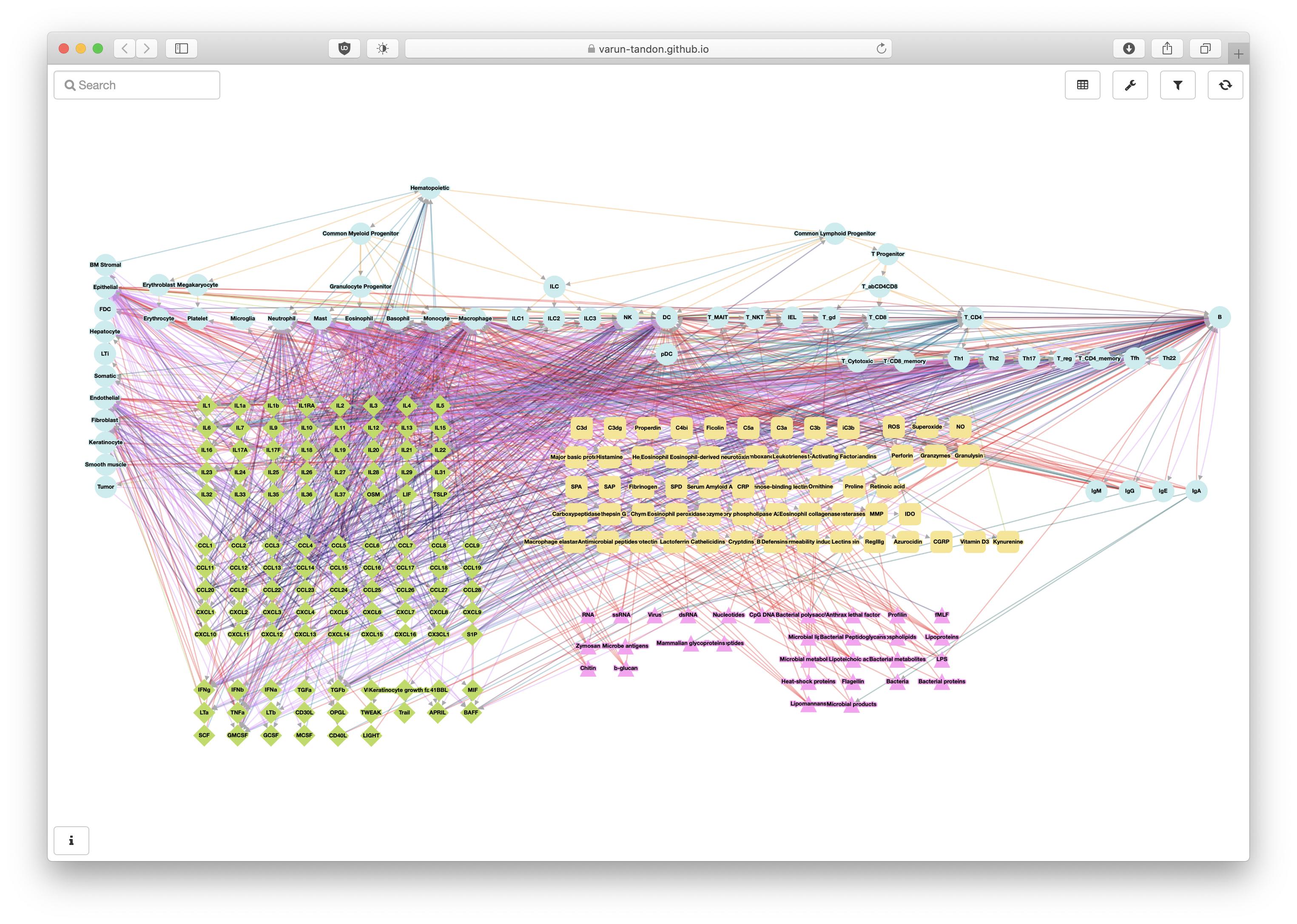Image resolution: width=1297 pixels, height=924 pixels.
Task: Click the Neutrophil cell node
Action: pos(282,318)
